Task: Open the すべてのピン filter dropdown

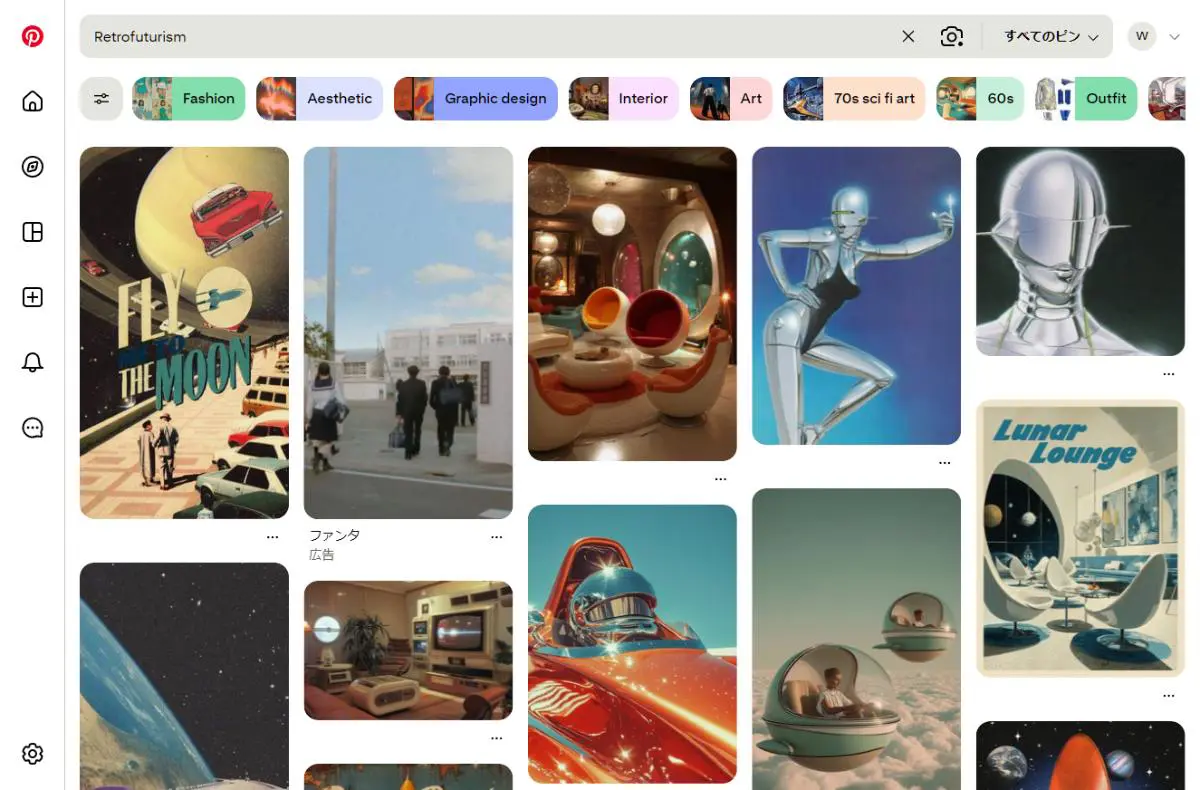Action: 1051,37
